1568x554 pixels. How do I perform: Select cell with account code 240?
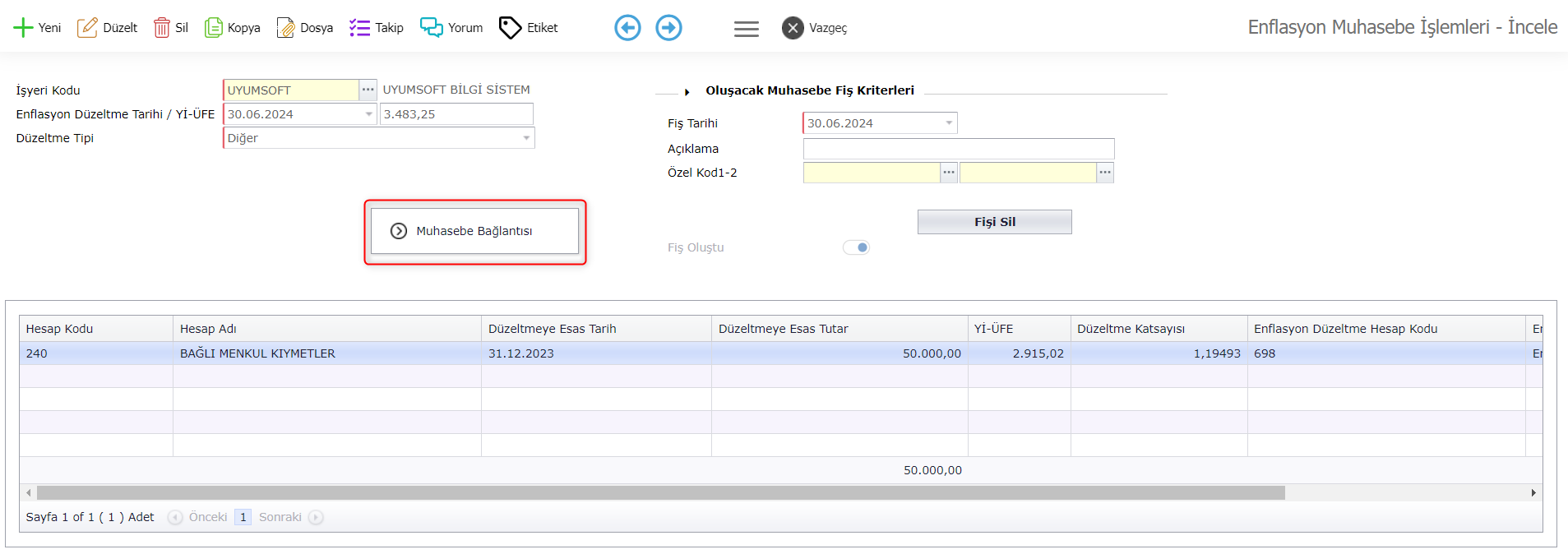pos(96,353)
